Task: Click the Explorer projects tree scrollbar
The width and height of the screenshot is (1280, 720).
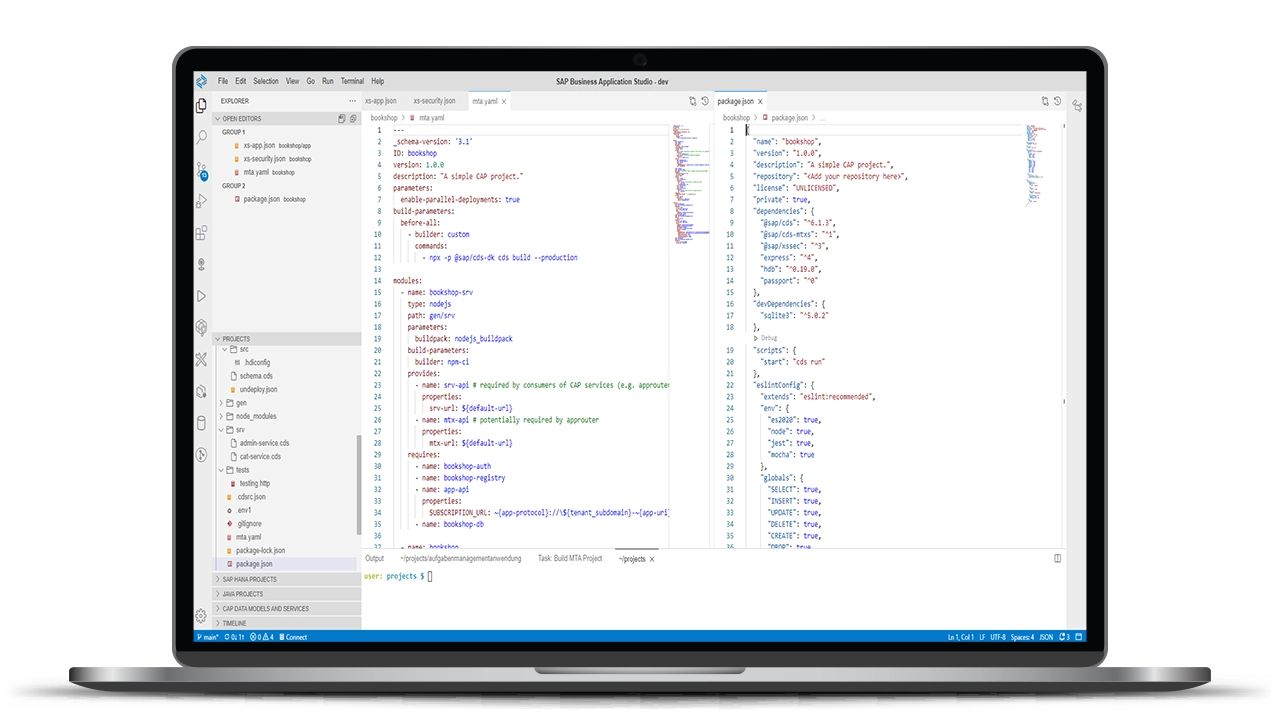Action: coord(359,483)
